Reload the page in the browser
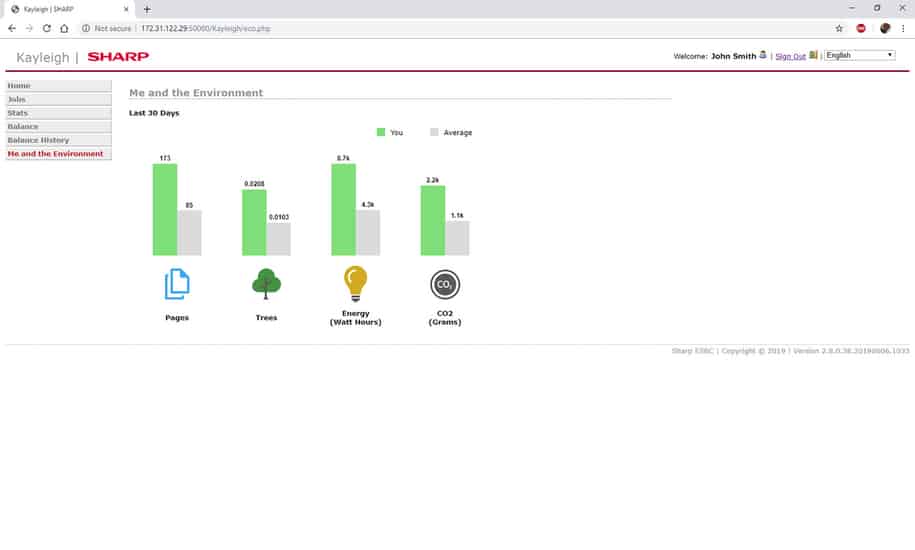Viewport: 915px width, 550px height. [x=47, y=29]
